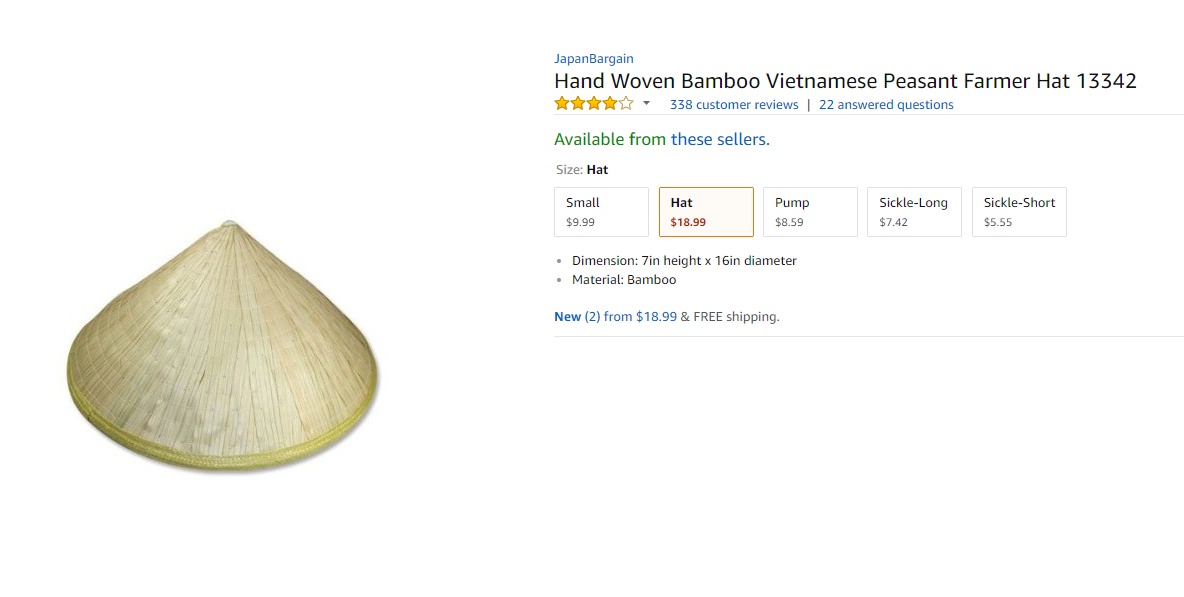Pick the Sickle-Long size variant
Image resolution: width=1184 pixels, height=597 pixels.
pos(914,211)
